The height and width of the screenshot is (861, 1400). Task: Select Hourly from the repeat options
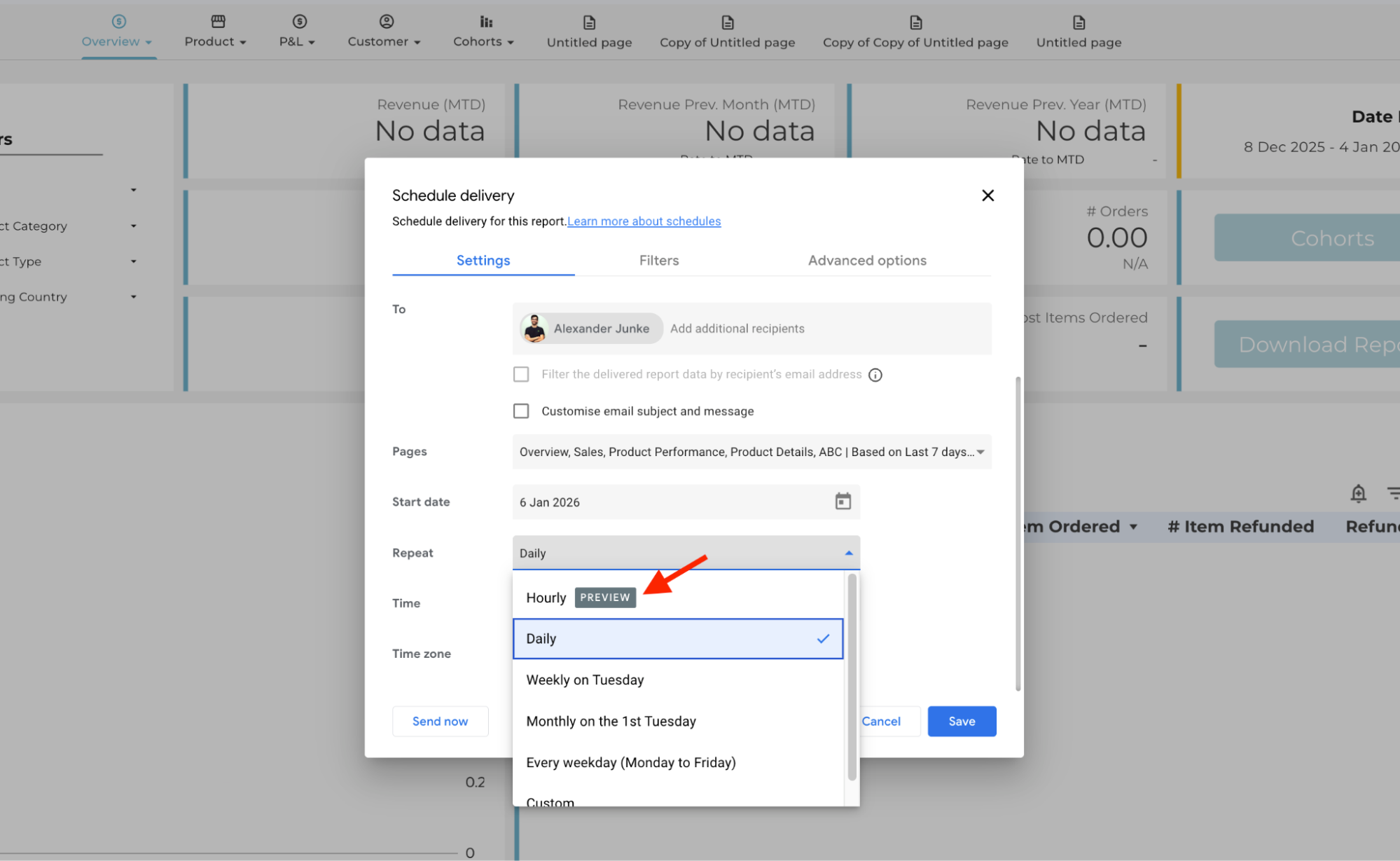546,598
